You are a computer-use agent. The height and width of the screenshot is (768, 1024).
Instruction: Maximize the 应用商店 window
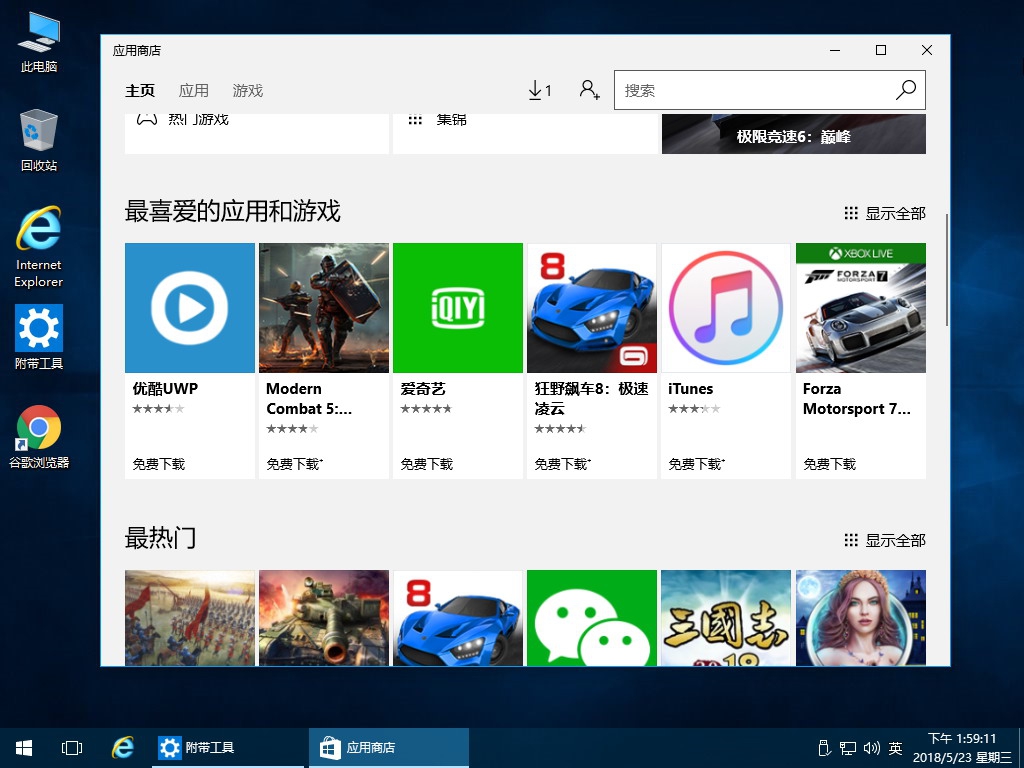880,50
